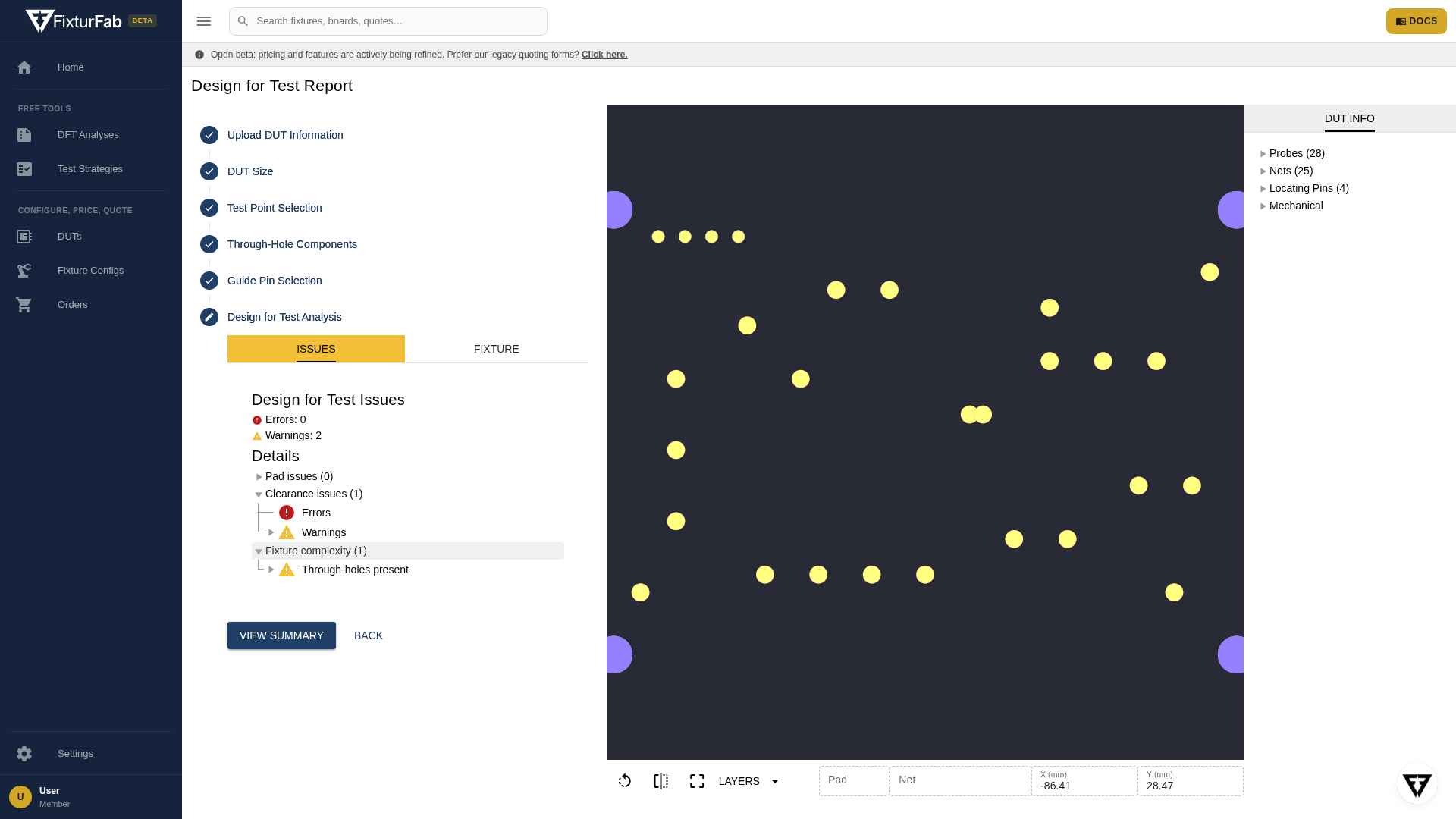The width and height of the screenshot is (1456, 819).
Task: Open DFT Analyses in sidebar
Action: [91, 135]
